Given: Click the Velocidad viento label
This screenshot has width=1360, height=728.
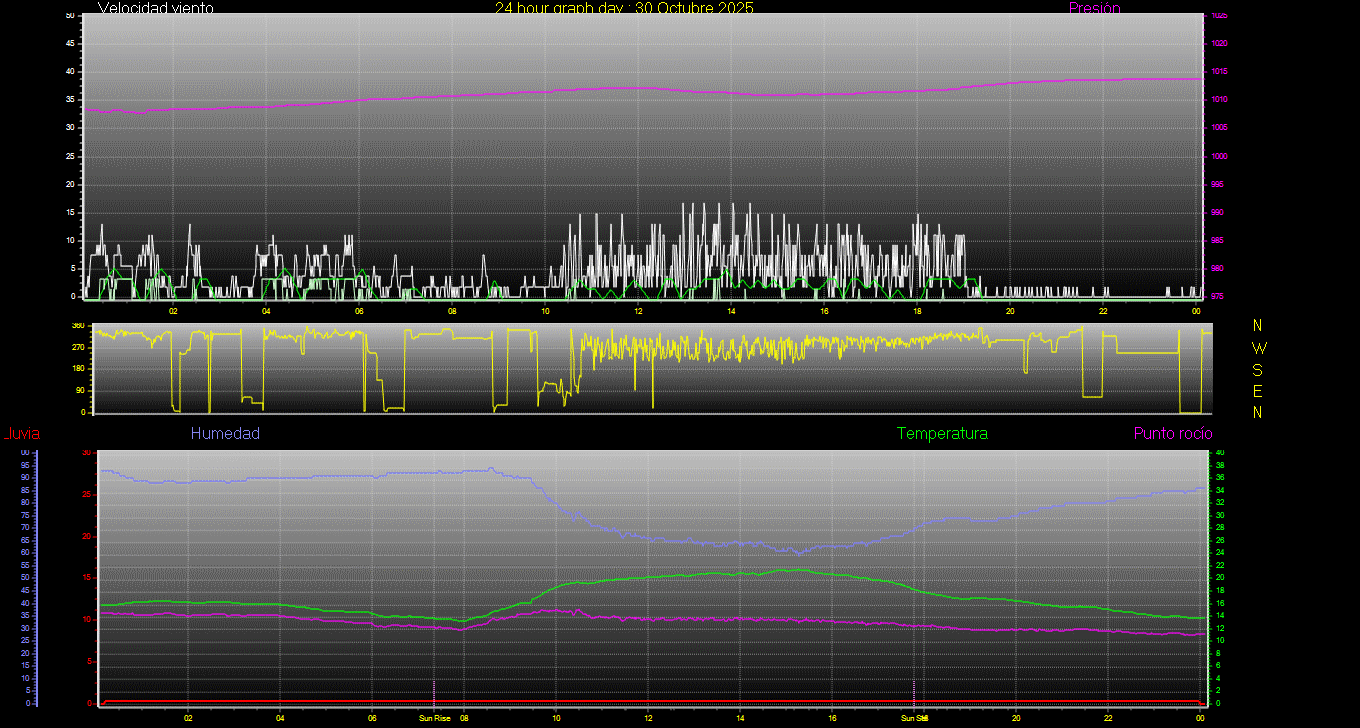Looking at the screenshot, I should coord(155,8).
